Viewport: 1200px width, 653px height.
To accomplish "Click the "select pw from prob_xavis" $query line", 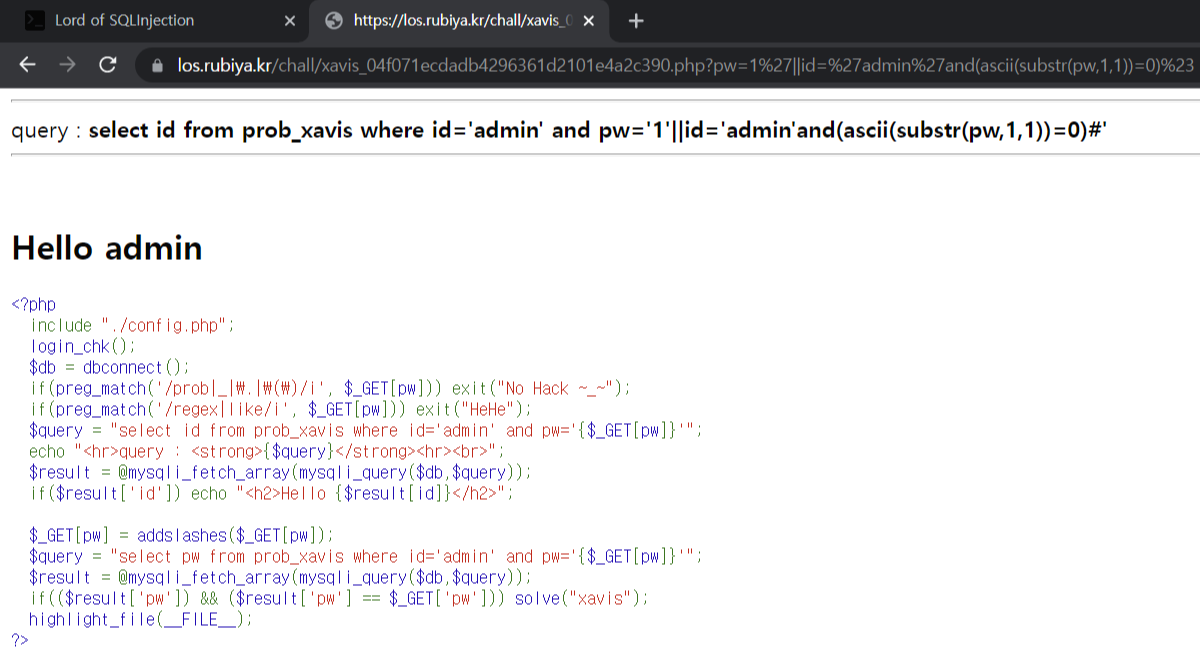I will tap(367, 556).
